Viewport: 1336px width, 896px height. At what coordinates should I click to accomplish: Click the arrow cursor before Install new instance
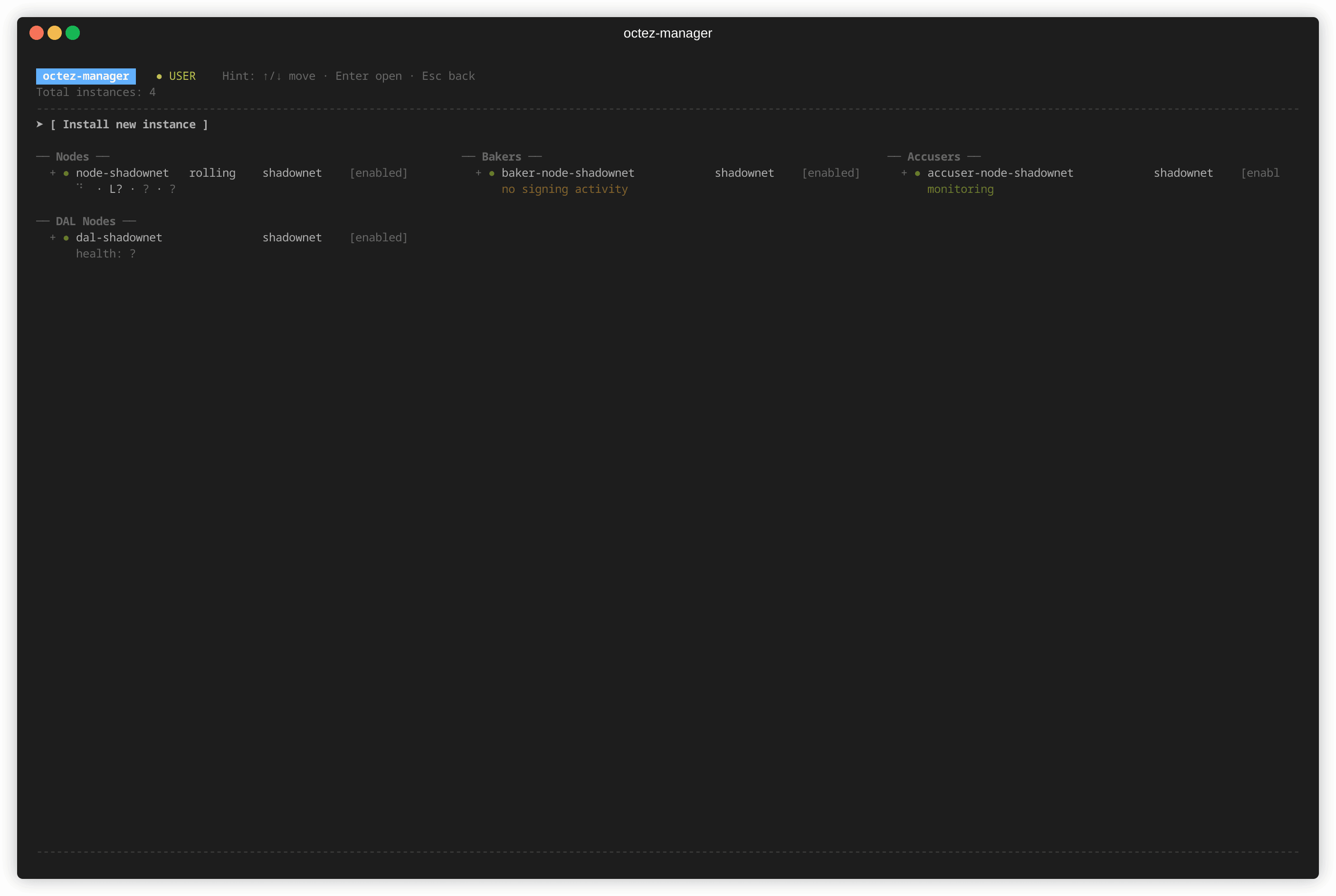(x=39, y=124)
